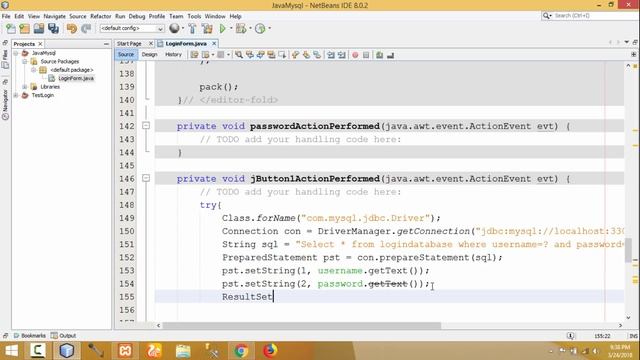This screenshot has width=640, height=360.
Task: Open the Tools menu
Action: point(194,16)
